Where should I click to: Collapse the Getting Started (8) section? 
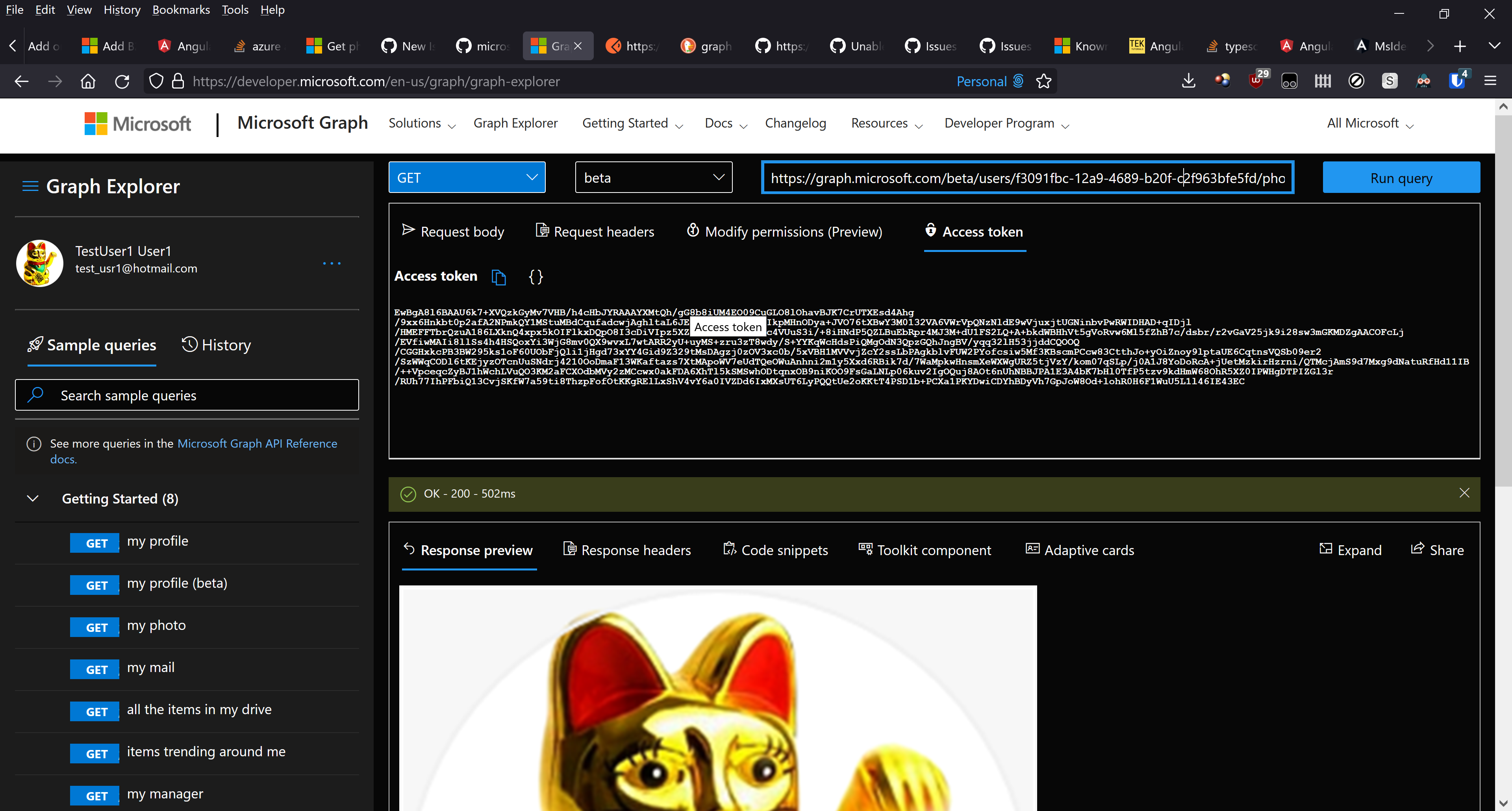click(x=32, y=498)
